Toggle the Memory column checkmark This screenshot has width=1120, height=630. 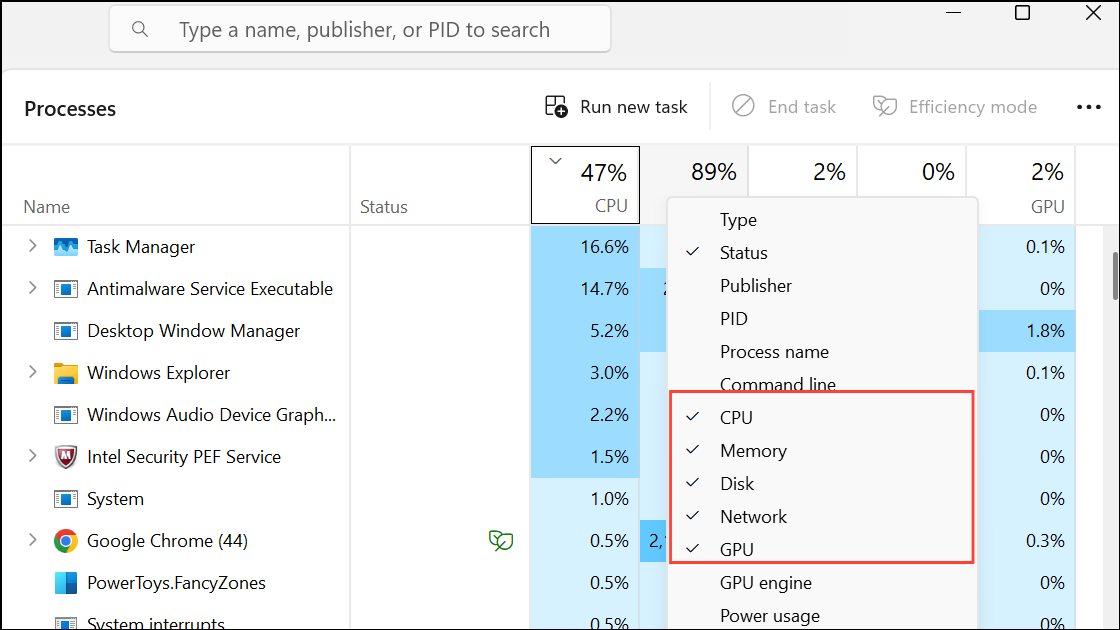click(x=752, y=450)
